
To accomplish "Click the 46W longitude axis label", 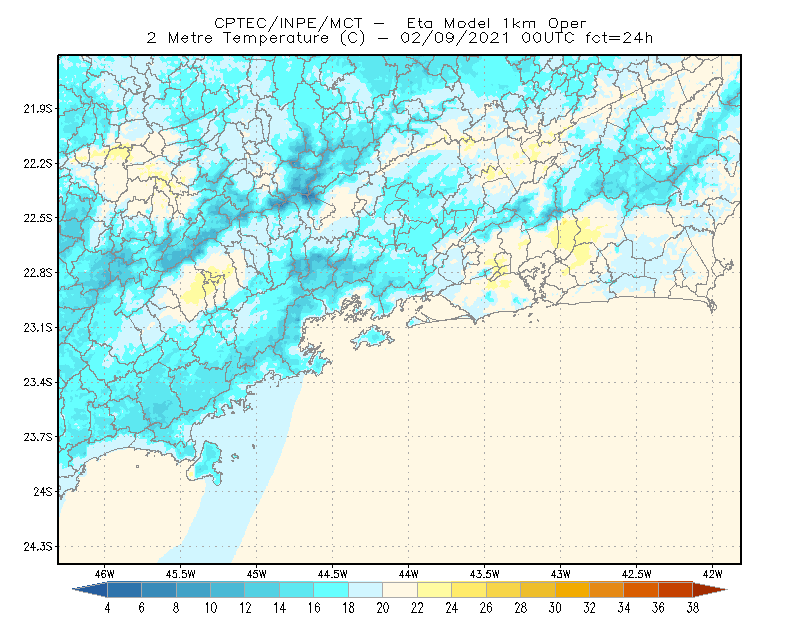I will pos(105,574).
